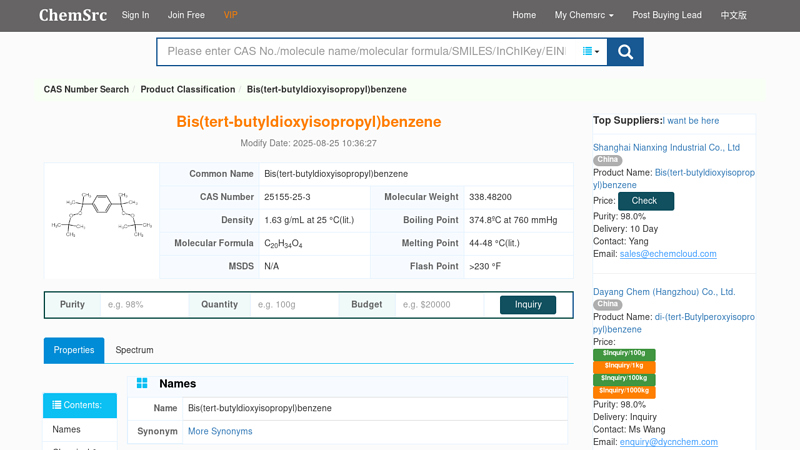Email enquiry@dycnchem.com
This screenshot has height=450, width=800.
coord(668,442)
